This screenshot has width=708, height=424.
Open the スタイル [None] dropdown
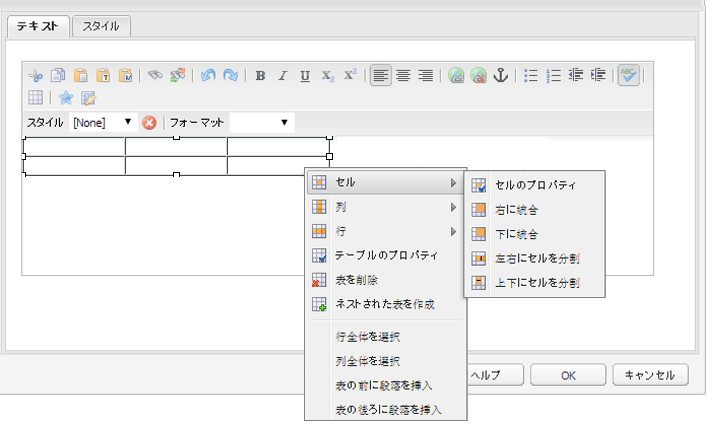tap(103, 122)
